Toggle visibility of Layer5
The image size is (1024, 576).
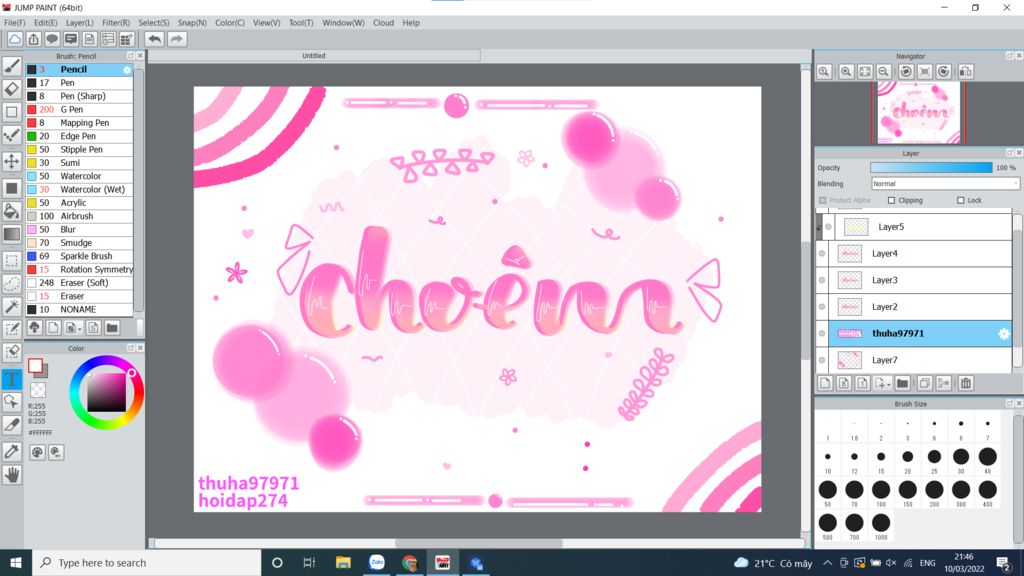828,227
